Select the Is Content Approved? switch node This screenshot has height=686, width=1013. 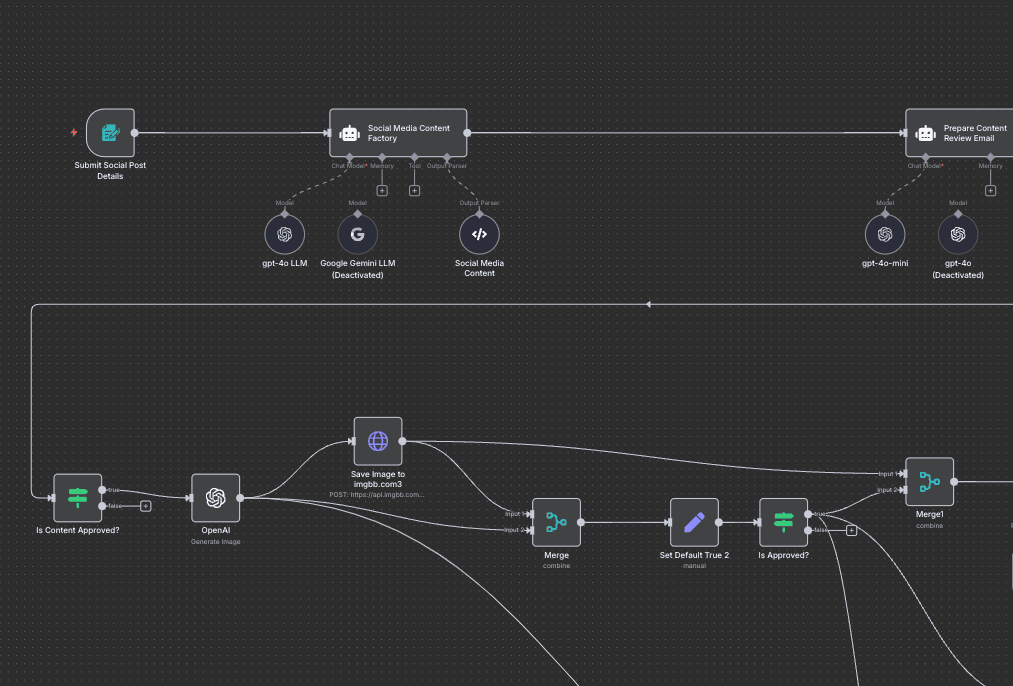click(x=77, y=497)
